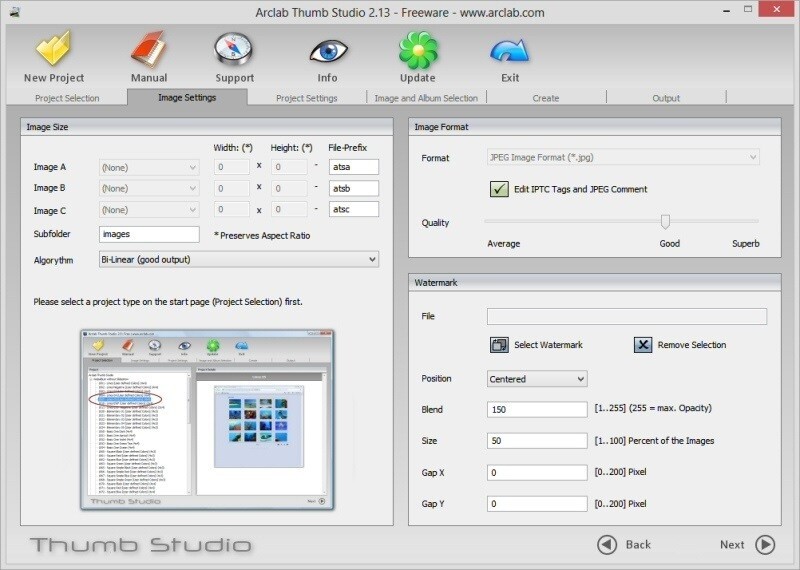Click the Select Watermark icon button
Image resolution: width=800 pixels, height=570 pixels.
coord(500,345)
